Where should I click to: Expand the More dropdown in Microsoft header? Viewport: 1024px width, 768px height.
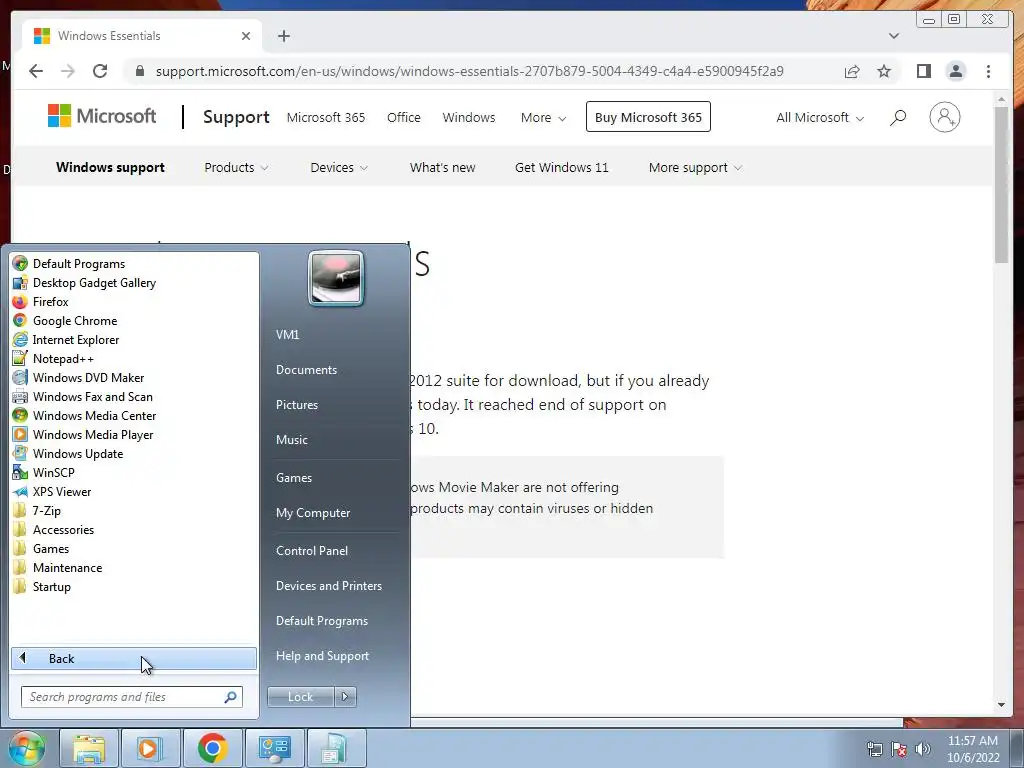point(543,118)
